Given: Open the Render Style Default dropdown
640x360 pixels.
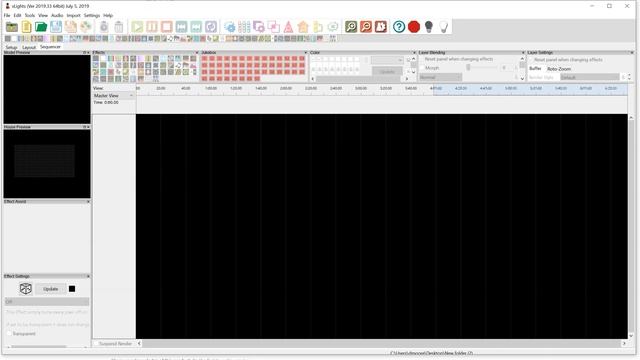Looking at the screenshot, I should 589,77.
